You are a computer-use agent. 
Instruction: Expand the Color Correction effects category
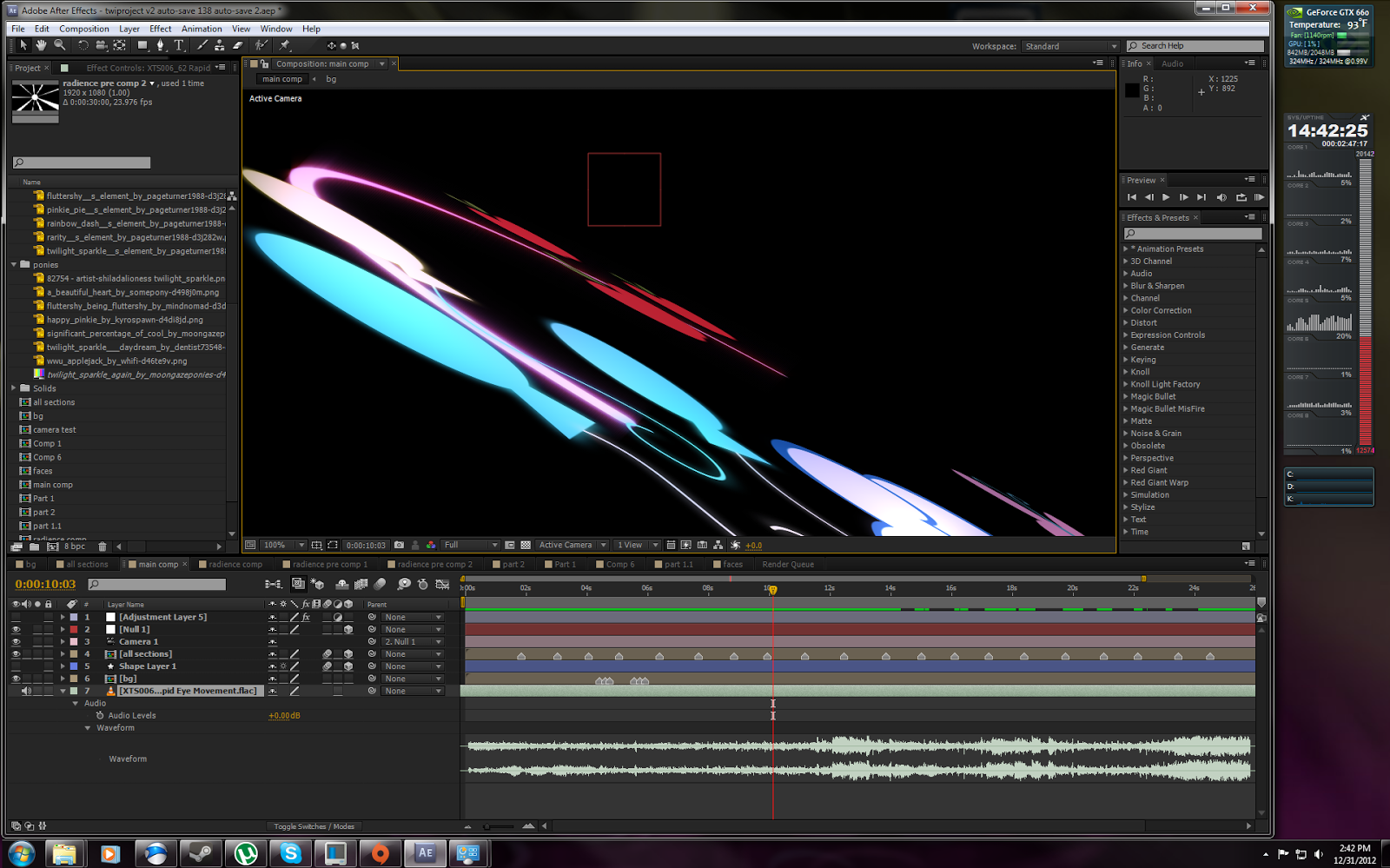tap(1127, 310)
